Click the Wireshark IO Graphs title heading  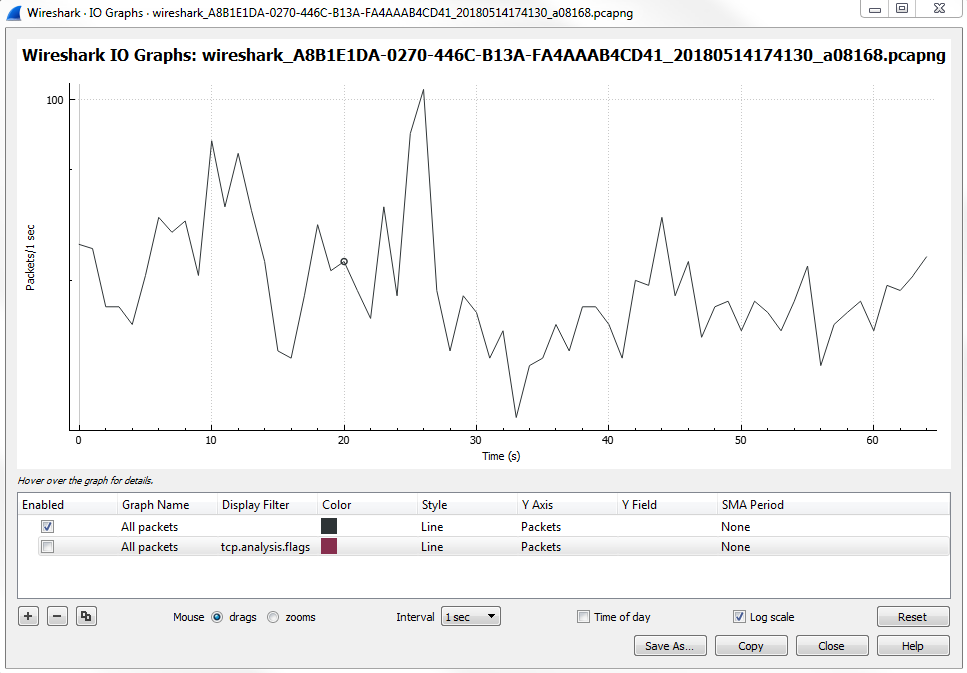pyautogui.click(x=484, y=55)
